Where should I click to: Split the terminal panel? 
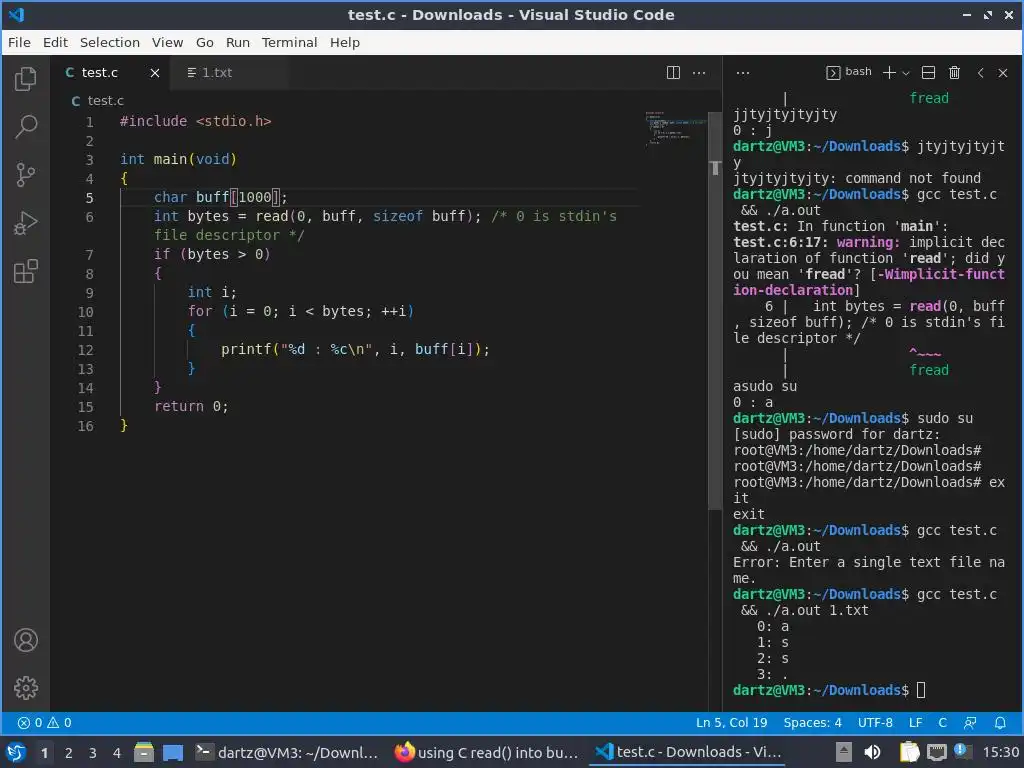(x=928, y=72)
